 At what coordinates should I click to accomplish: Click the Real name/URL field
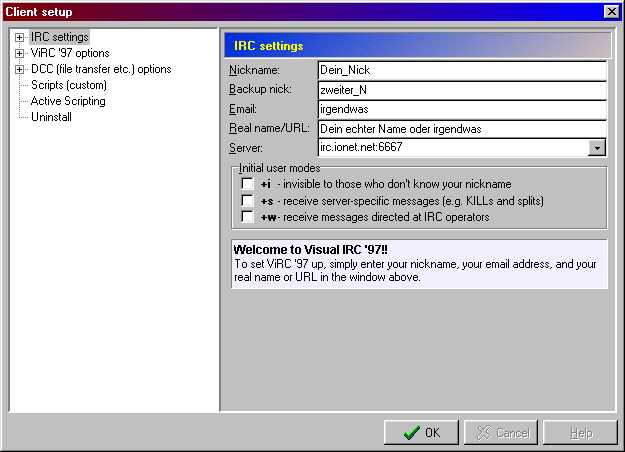click(462, 129)
